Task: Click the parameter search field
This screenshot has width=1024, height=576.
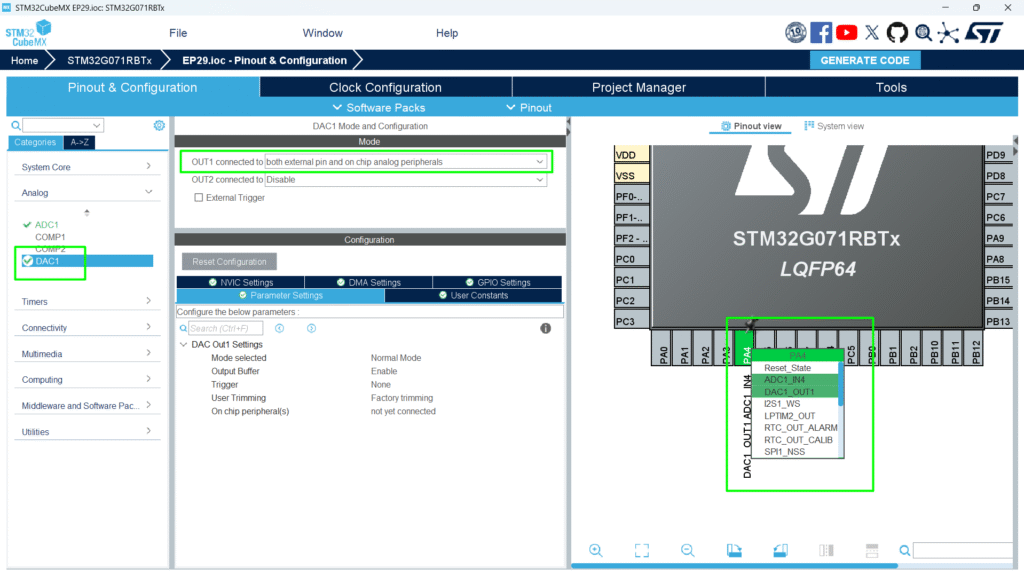Action: [x=225, y=328]
